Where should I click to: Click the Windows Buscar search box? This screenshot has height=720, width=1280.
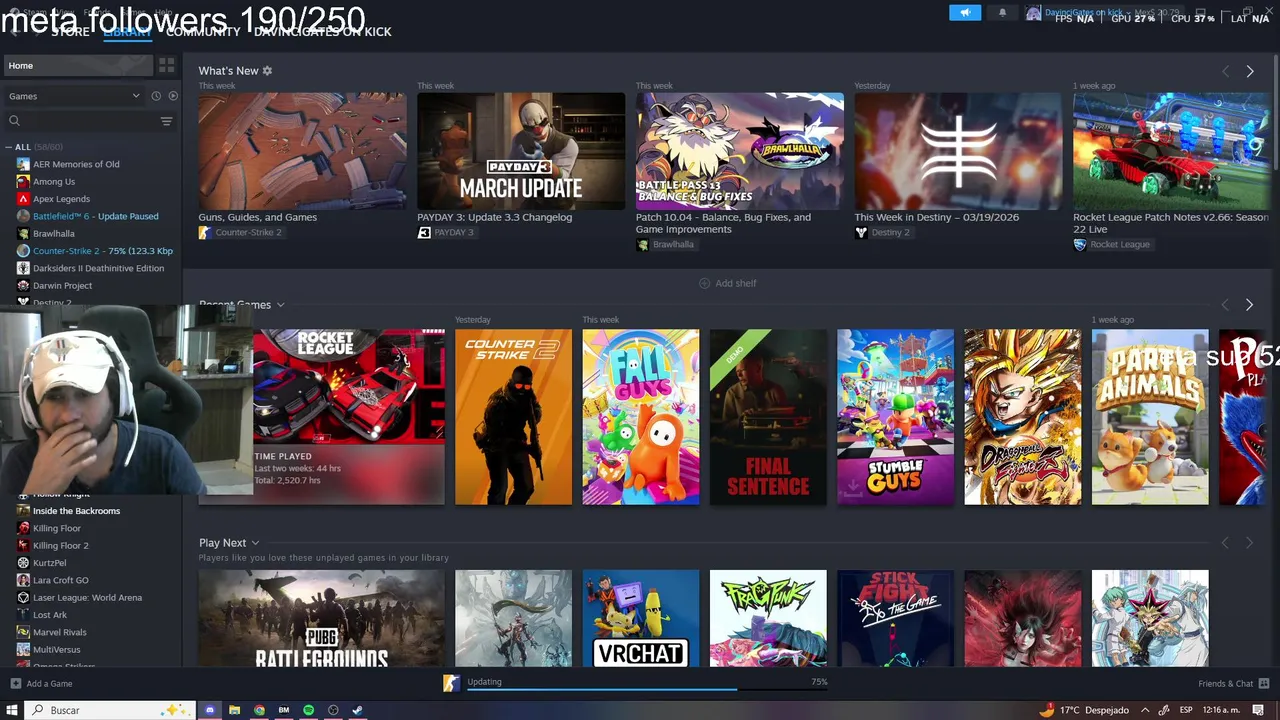[109, 710]
